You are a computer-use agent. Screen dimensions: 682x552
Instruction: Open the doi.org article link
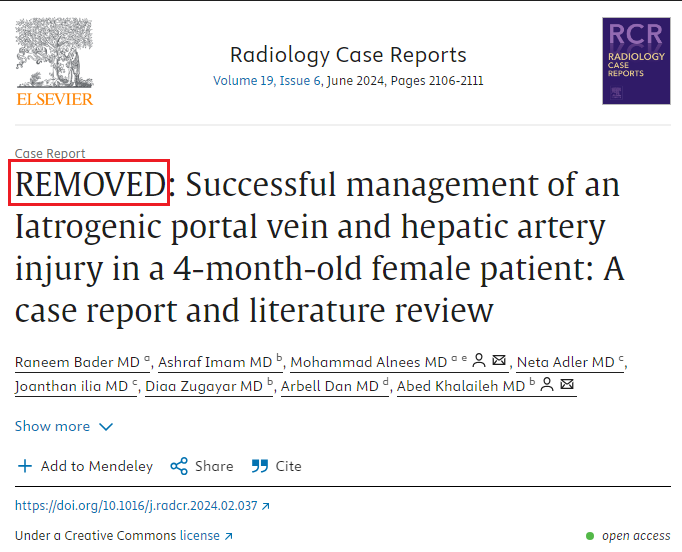coord(136,505)
